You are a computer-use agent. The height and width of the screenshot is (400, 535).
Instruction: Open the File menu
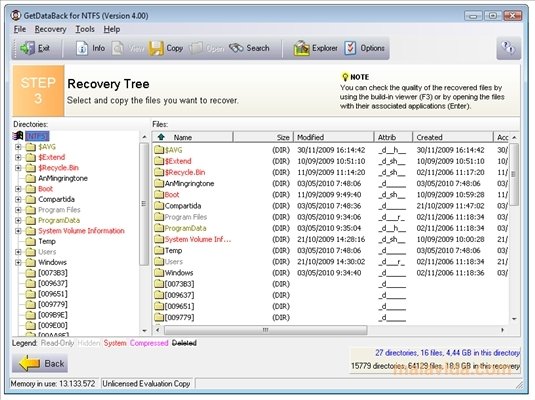pos(20,29)
